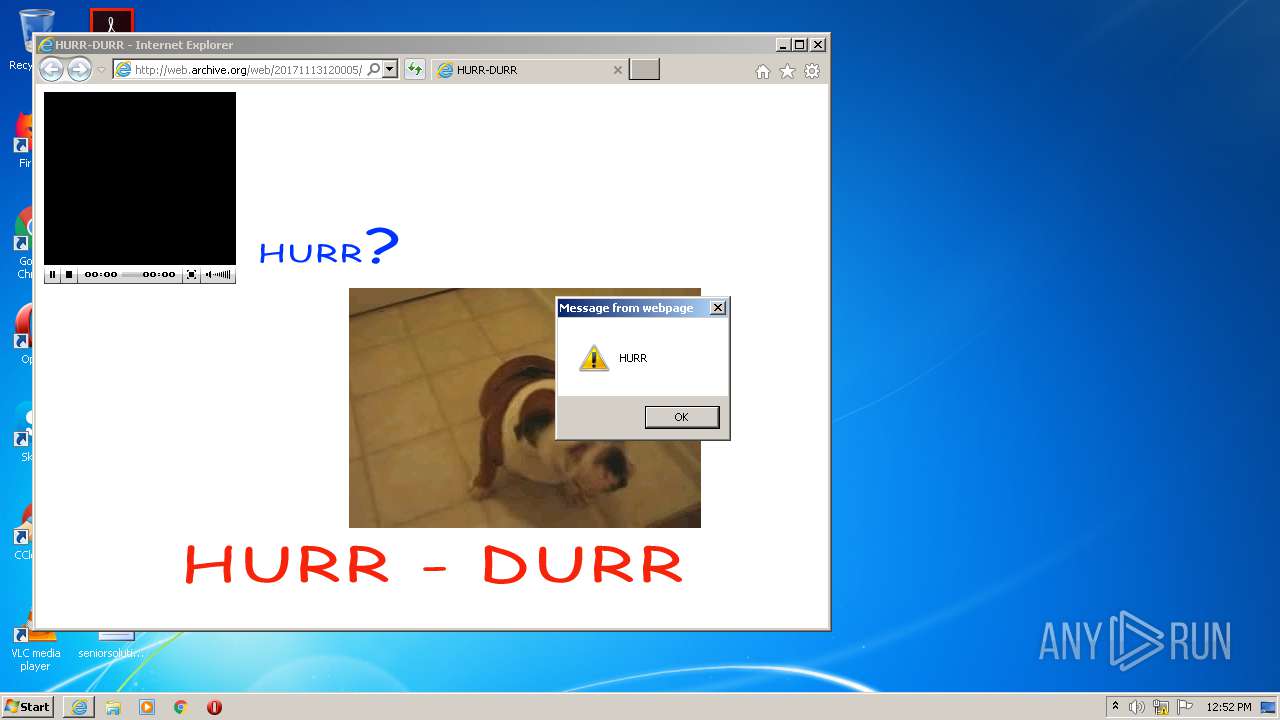
Task: Stop the embedded media player
Action: pos(69,274)
